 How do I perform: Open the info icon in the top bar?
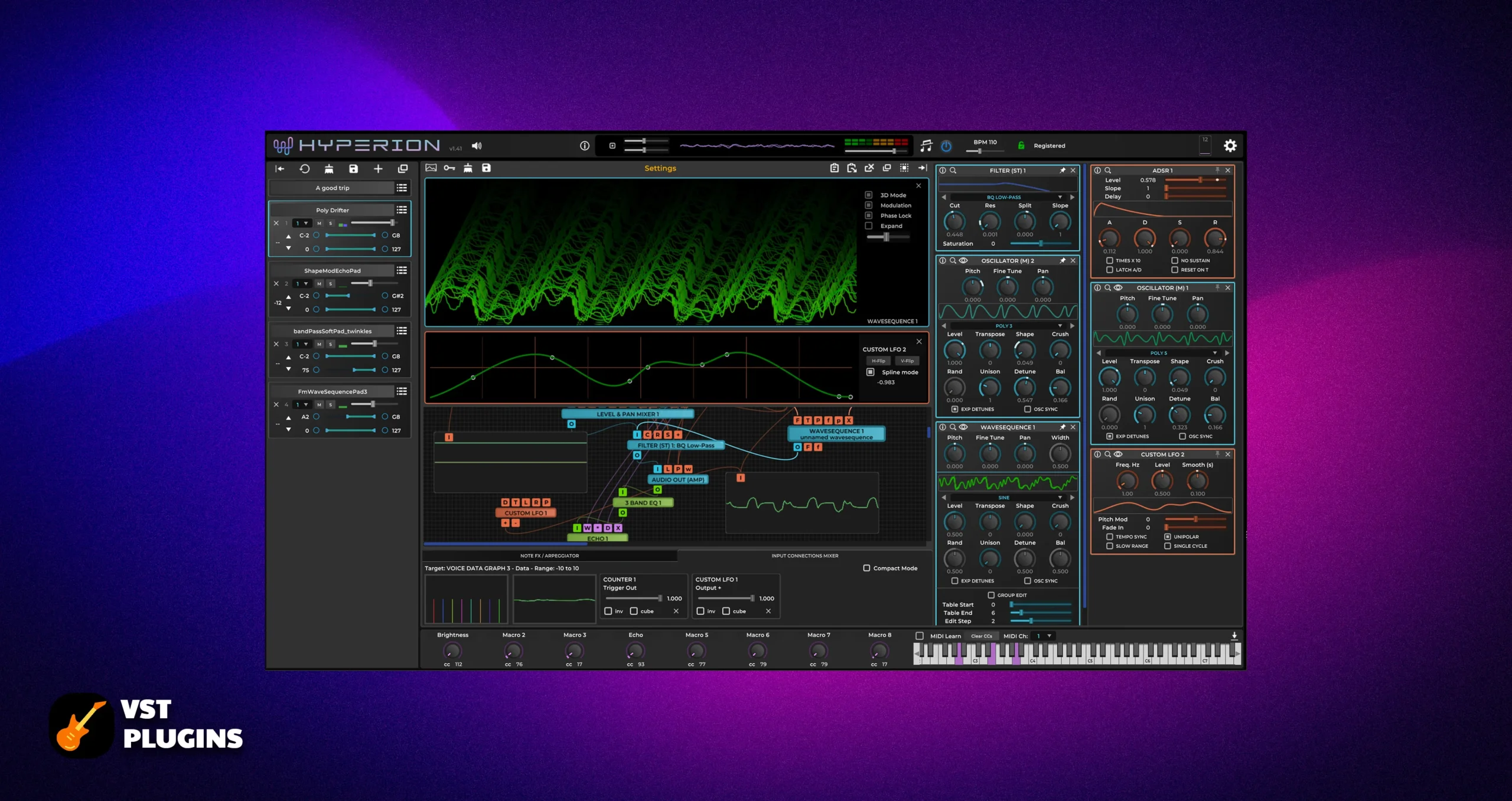[584, 145]
